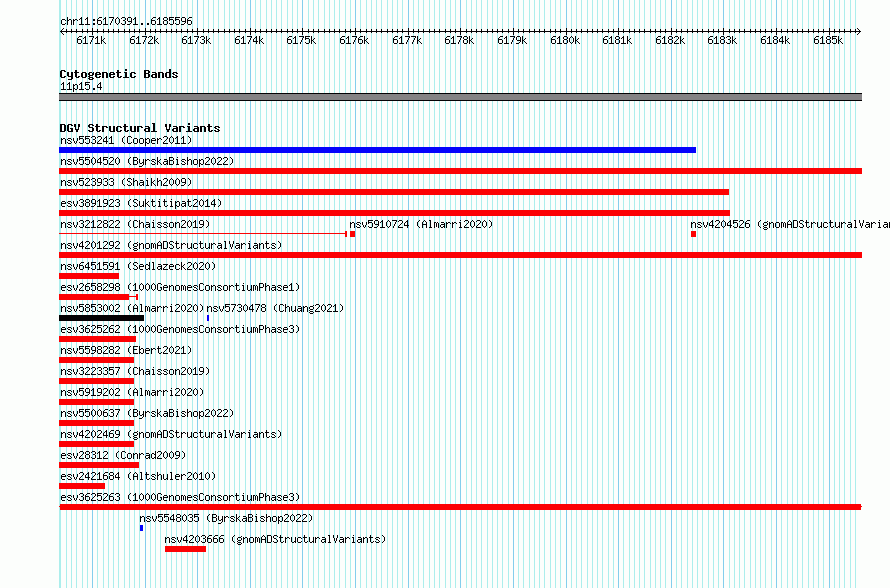This screenshot has height=588, width=890.
Task: Click the small red marker under nsv5910724
Action: [x=352, y=234]
